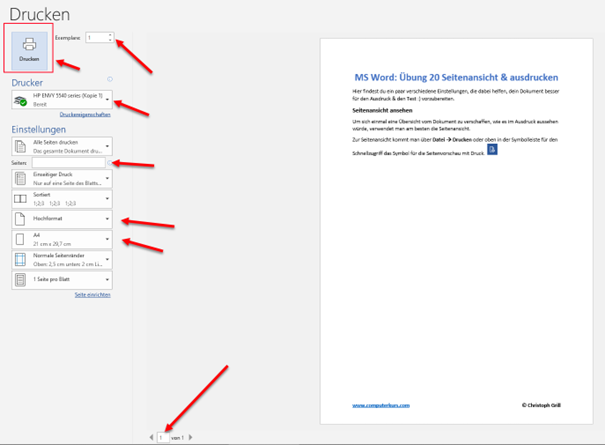Increase the Exemplare copies count

pos(110,35)
